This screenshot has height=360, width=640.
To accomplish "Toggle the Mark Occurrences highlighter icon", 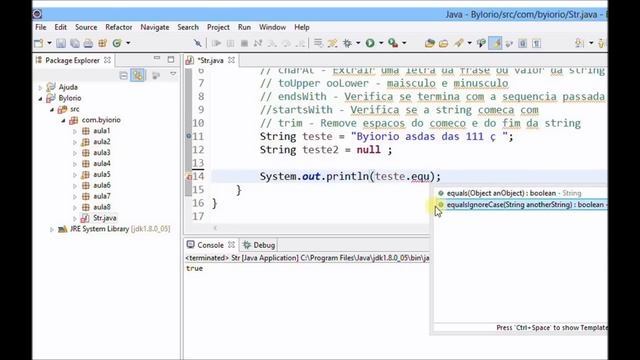I will pos(496,43).
